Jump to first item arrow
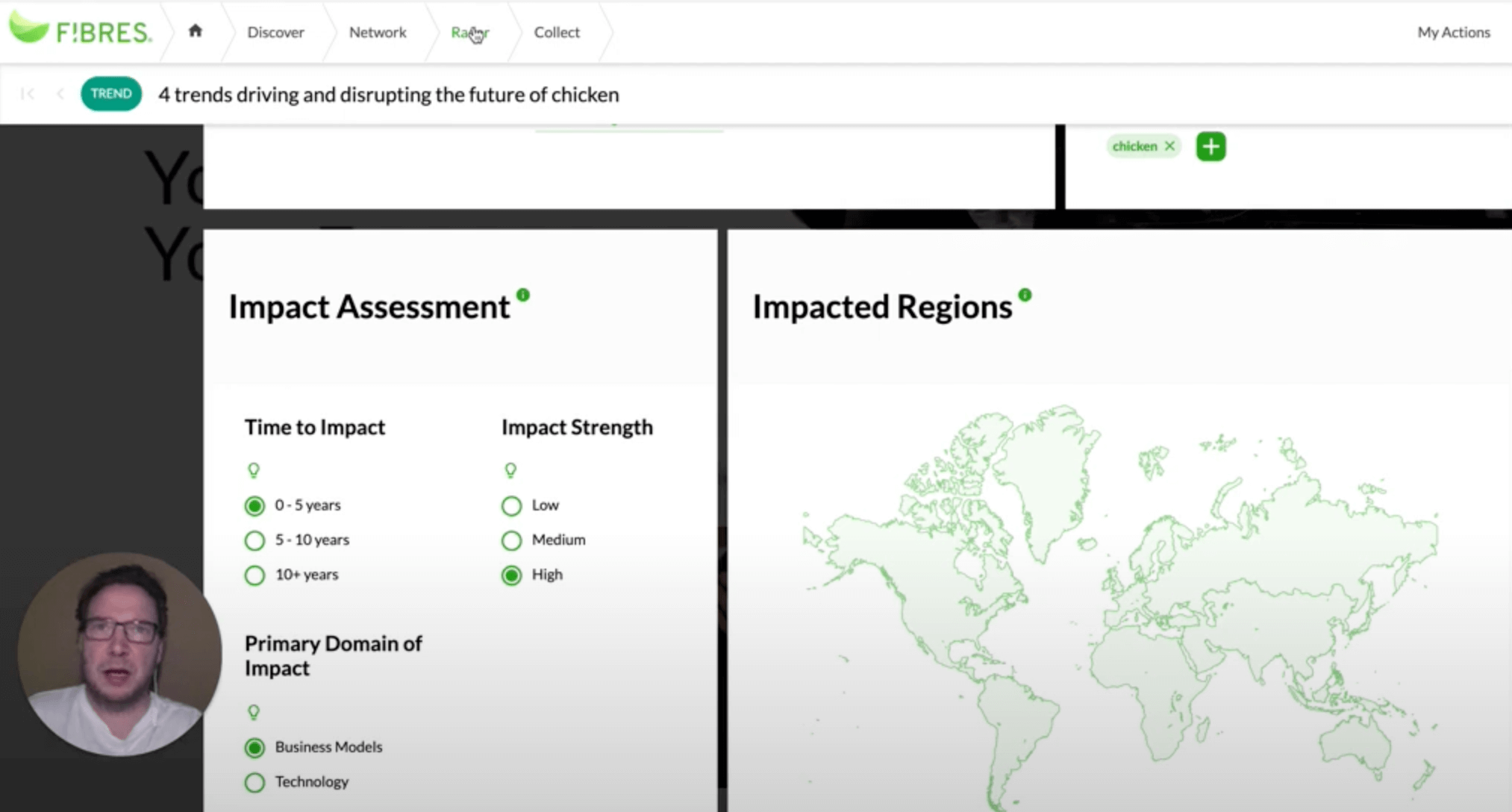Viewport: 1512px width, 812px height. click(x=28, y=93)
